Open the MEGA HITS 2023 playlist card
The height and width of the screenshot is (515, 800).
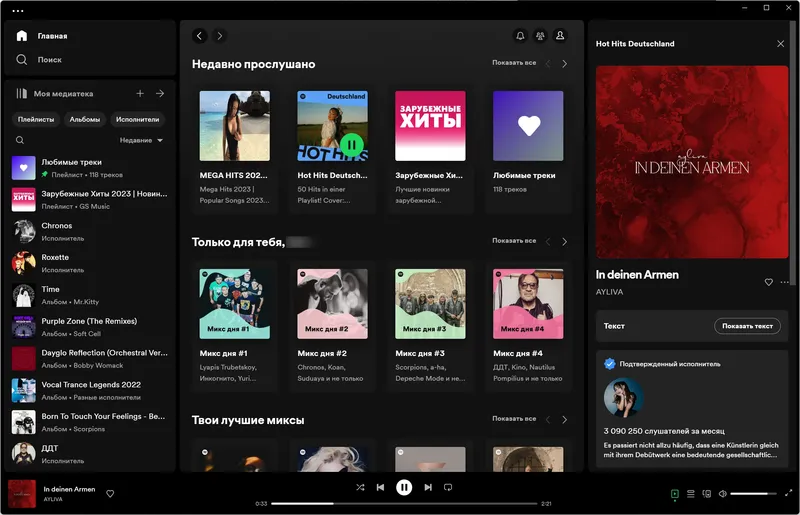point(235,148)
